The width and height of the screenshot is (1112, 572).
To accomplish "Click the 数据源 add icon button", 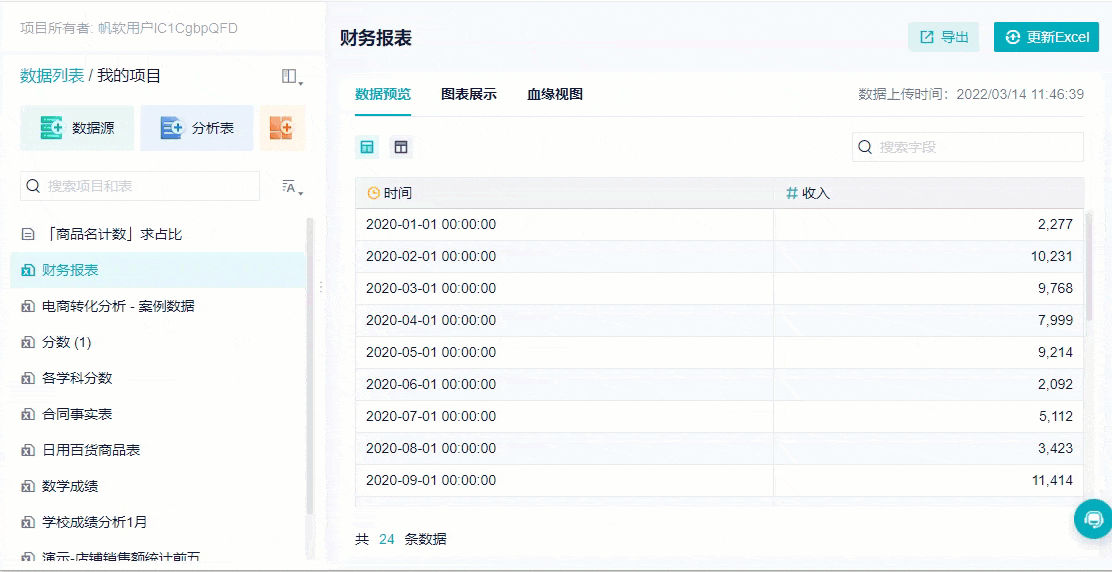I will pos(77,128).
